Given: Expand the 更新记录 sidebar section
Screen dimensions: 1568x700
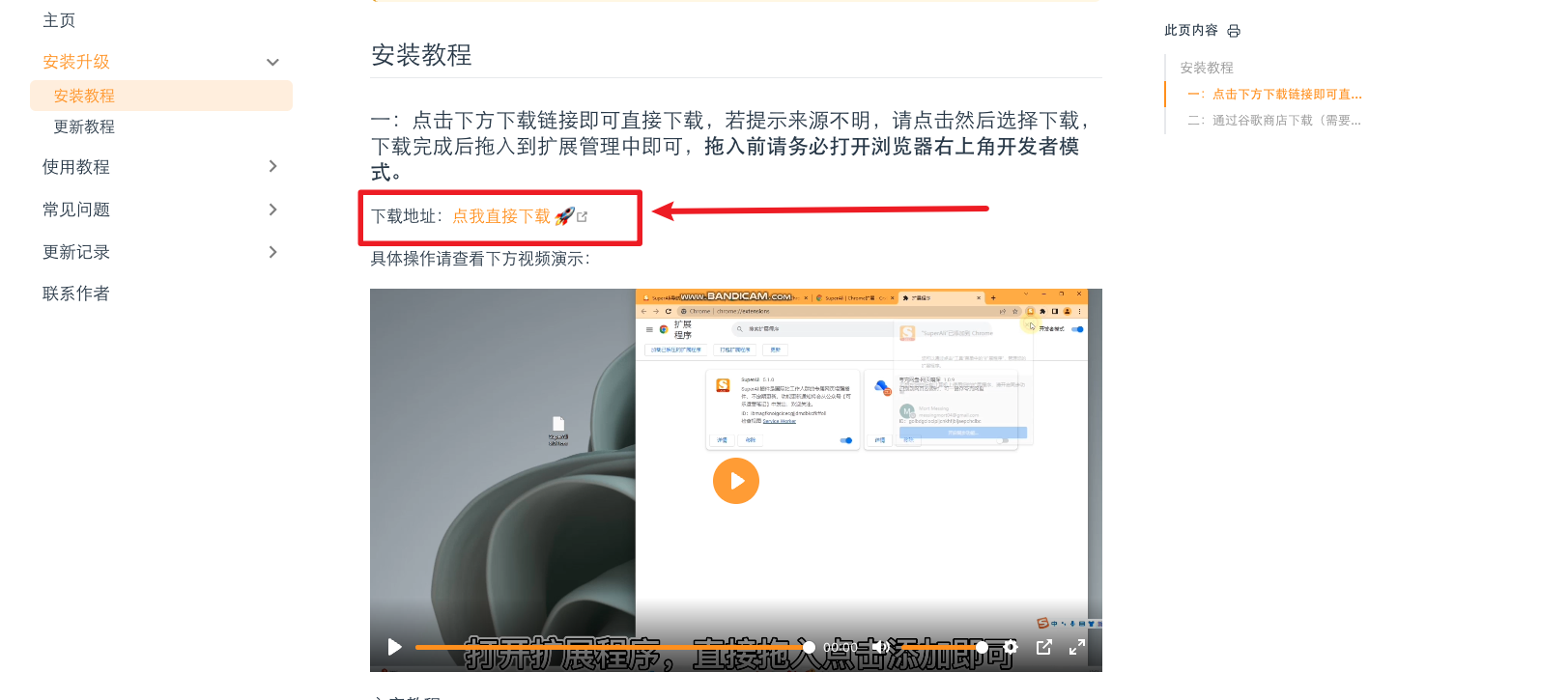Looking at the screenshot, I should click(x=272, y=252).
